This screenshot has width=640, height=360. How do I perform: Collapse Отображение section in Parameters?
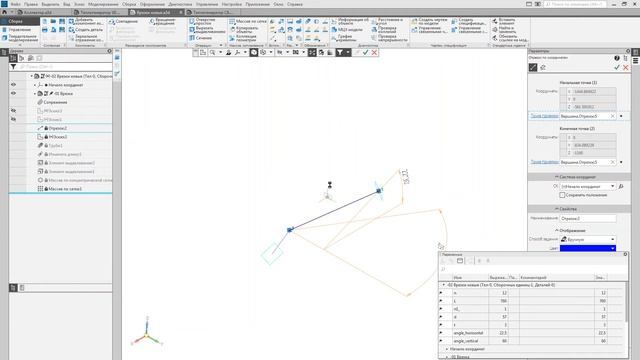click(x=556, y=230)
